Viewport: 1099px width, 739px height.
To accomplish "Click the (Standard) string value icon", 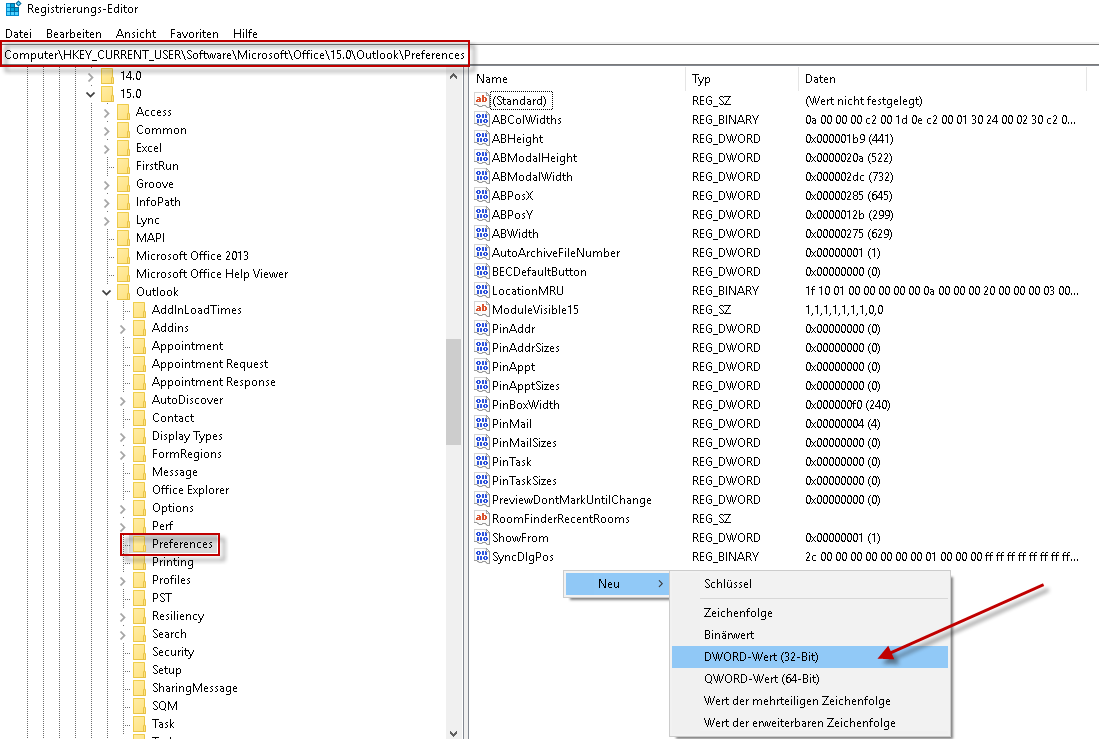I will [x=482, y=100].
